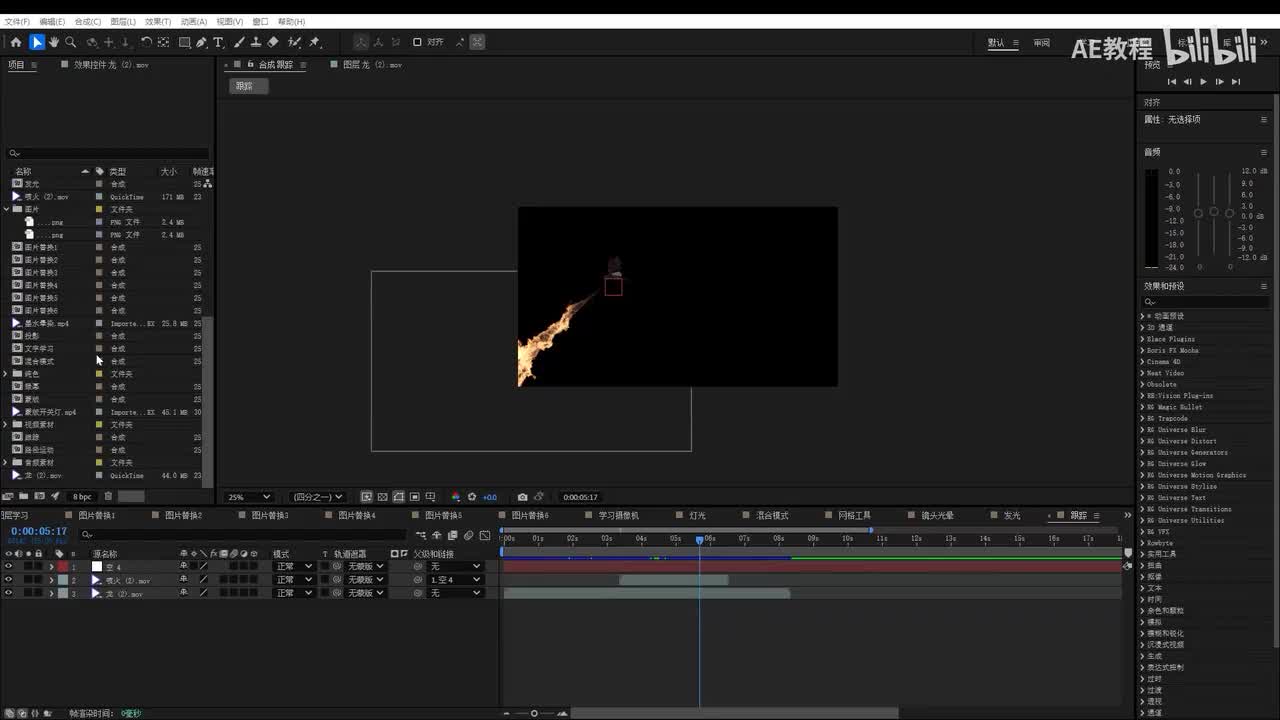
Task: Select the Type text tool
Action: (x=219, y=42)
